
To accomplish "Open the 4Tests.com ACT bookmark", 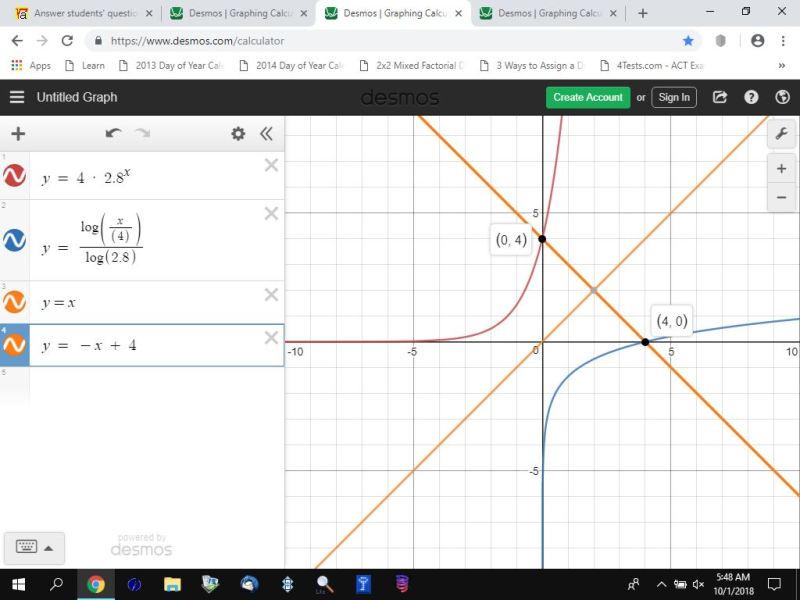I will (x=653, y=65).
